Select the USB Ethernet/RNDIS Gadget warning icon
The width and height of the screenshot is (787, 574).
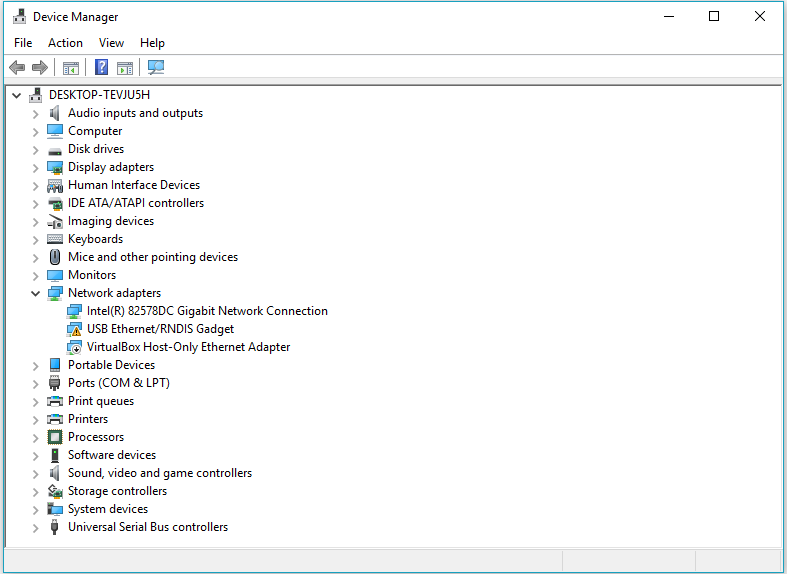point(74,329)
